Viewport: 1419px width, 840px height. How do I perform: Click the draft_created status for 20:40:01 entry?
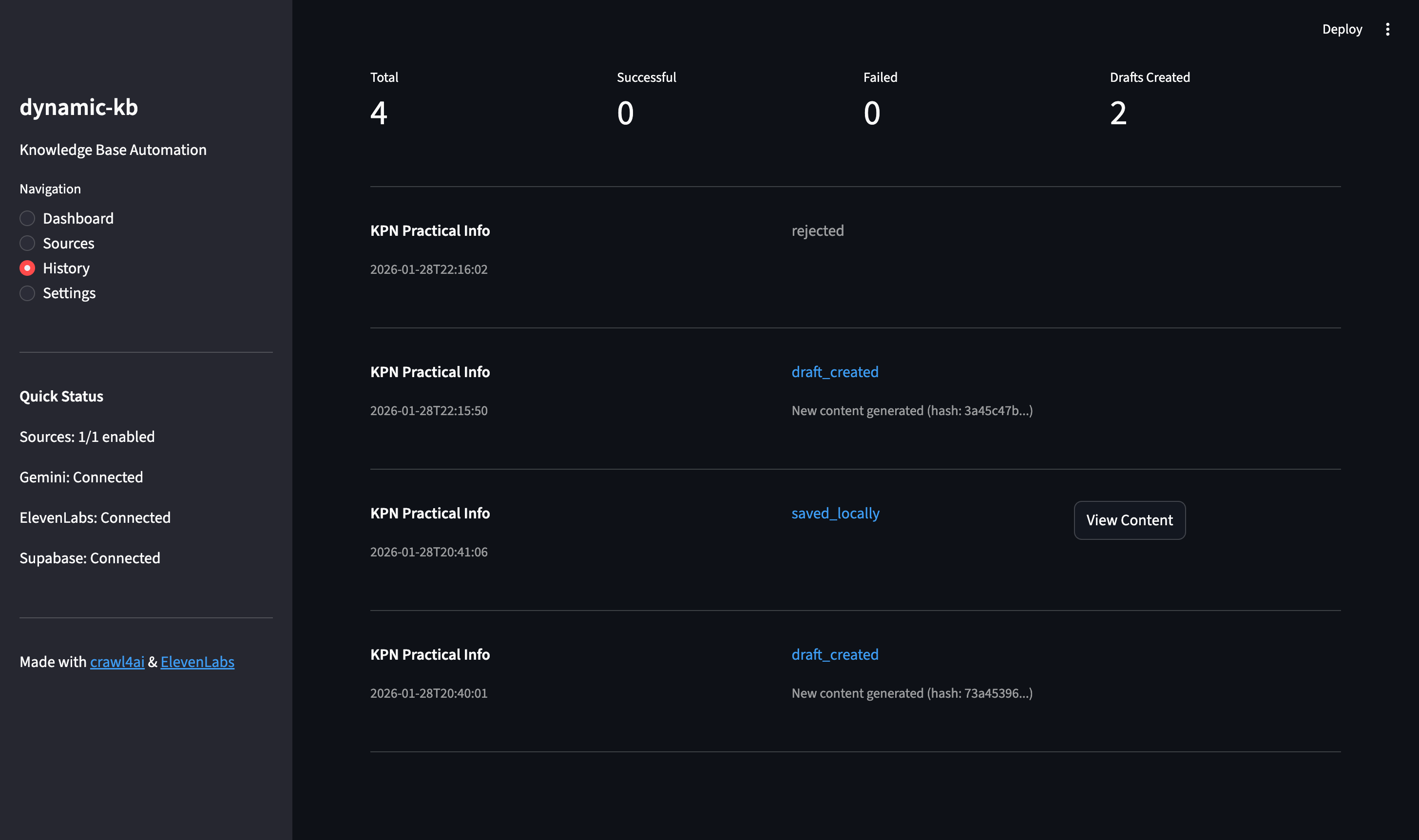click(835, 654)
